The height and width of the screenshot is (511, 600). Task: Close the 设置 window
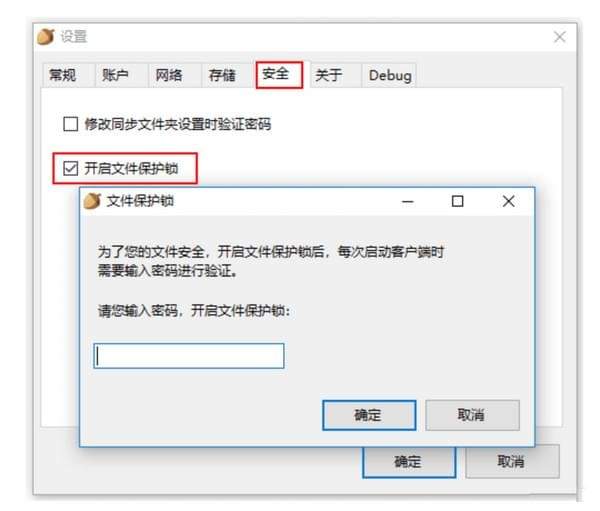coord(559,37)
